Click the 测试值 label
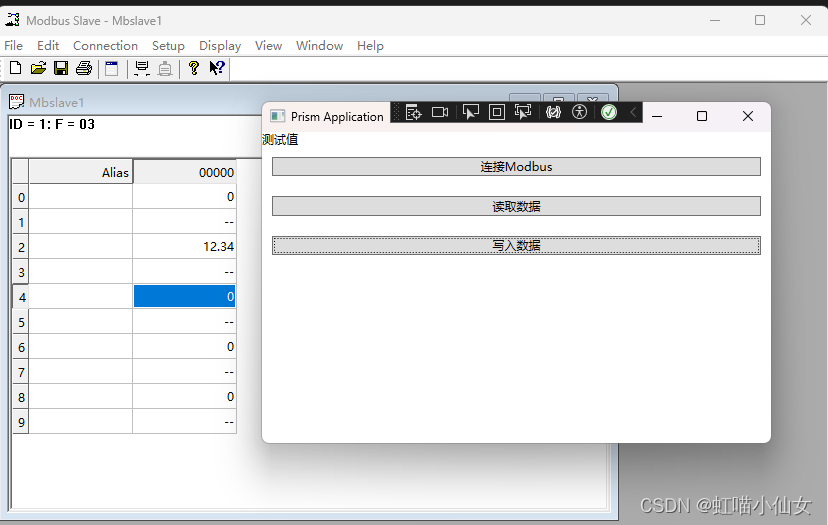This screenshot has width=828, height=525. 280,139
